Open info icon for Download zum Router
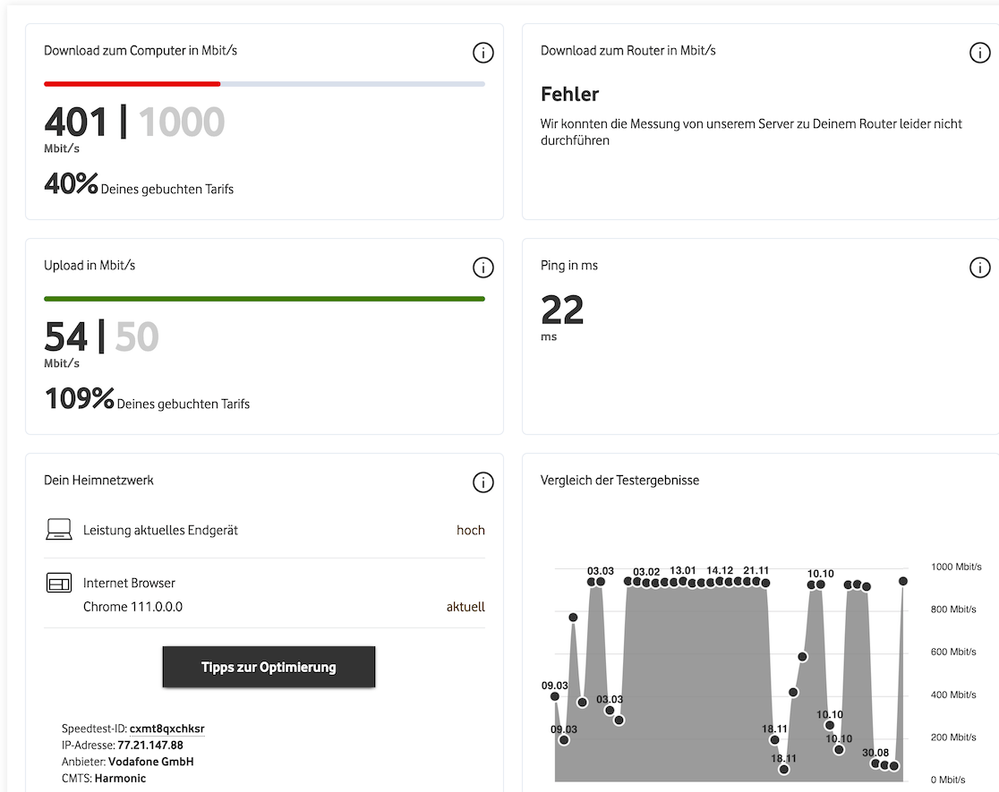999x792 pixels. 980,53
